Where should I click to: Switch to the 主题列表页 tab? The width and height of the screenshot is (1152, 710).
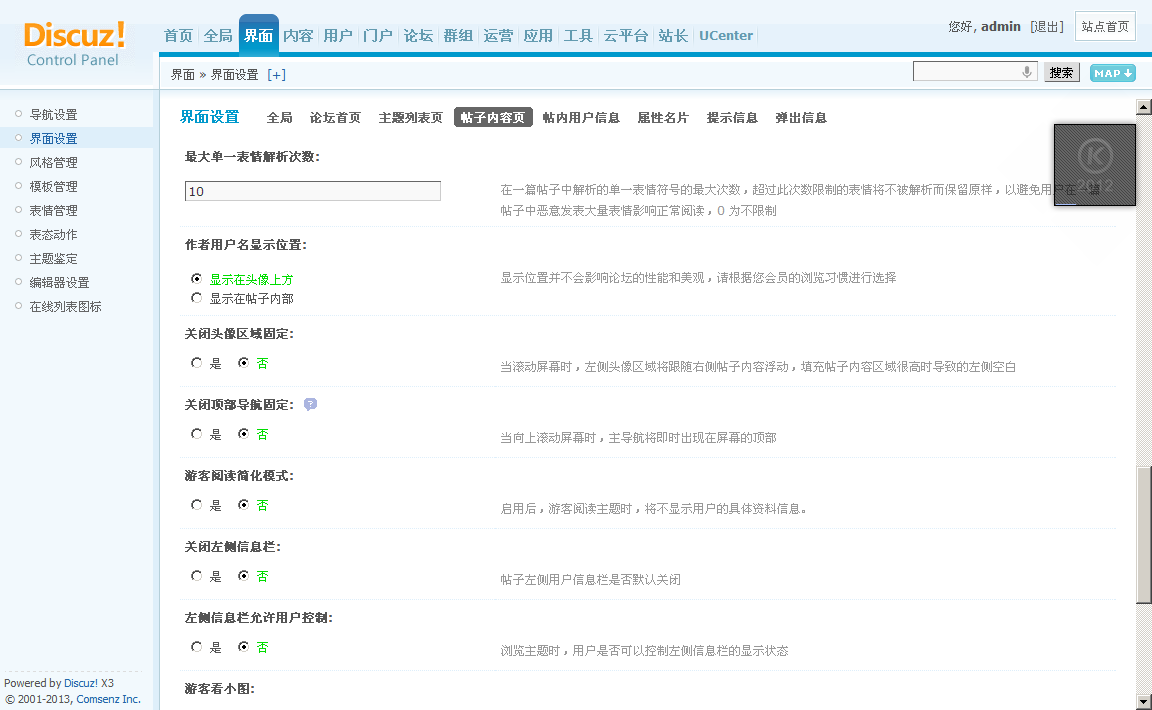pyautogui.click(x=410, y=118)
